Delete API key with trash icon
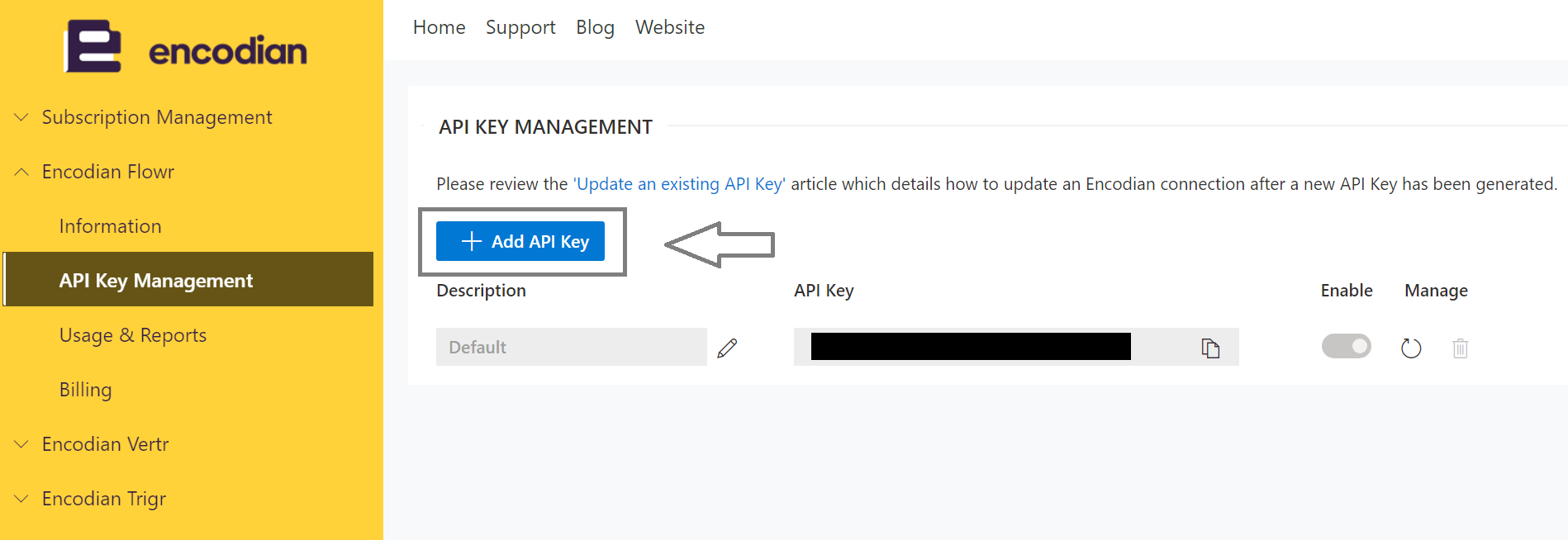The image size is (1568, 540). click(x=1461, y=348)
